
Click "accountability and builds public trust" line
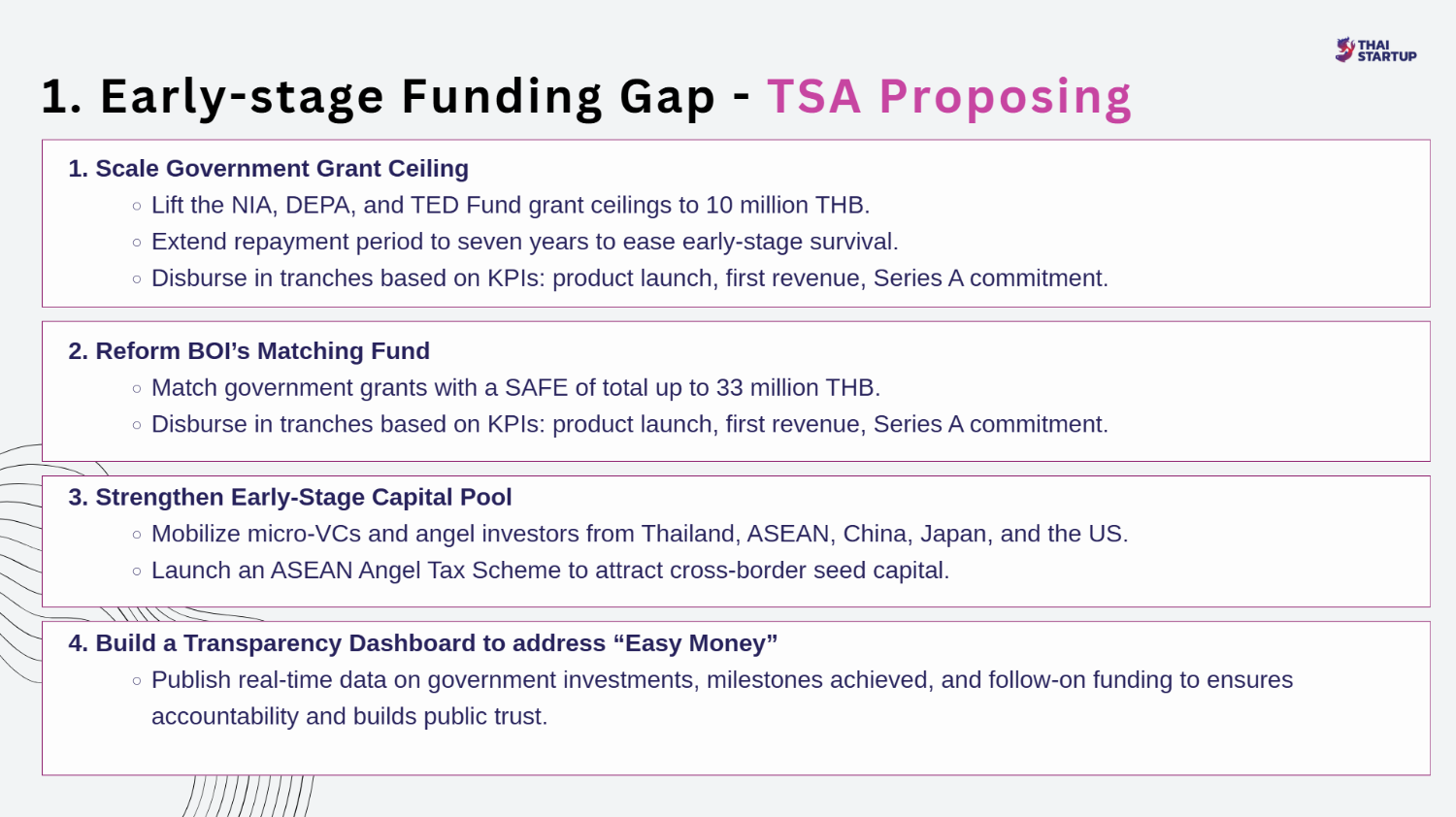[x=349, y=717]
